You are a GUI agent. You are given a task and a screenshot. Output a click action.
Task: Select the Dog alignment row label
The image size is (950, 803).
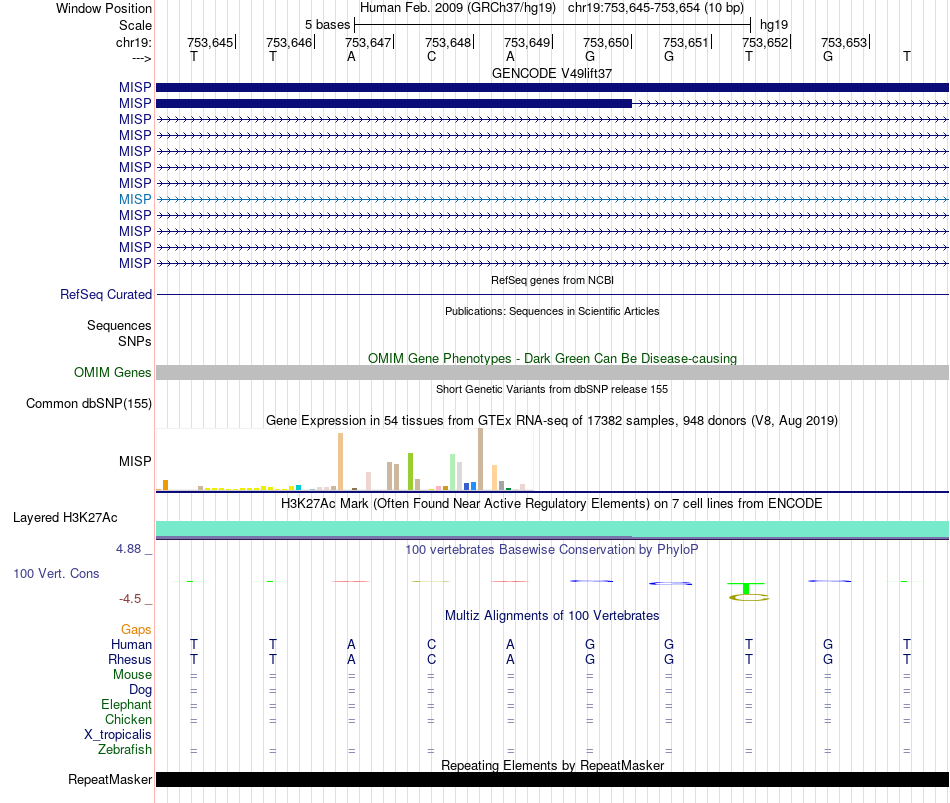point(140,690)
